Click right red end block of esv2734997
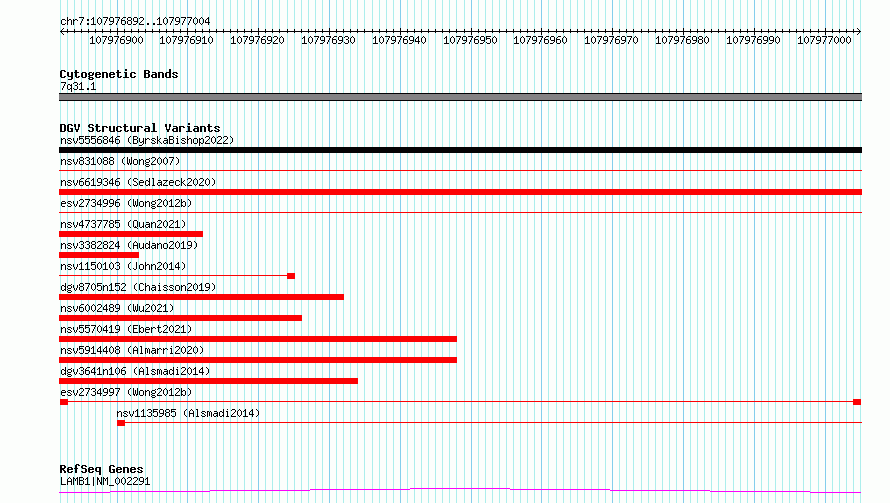This screenshot has width=890, height=503. (857, 402)
